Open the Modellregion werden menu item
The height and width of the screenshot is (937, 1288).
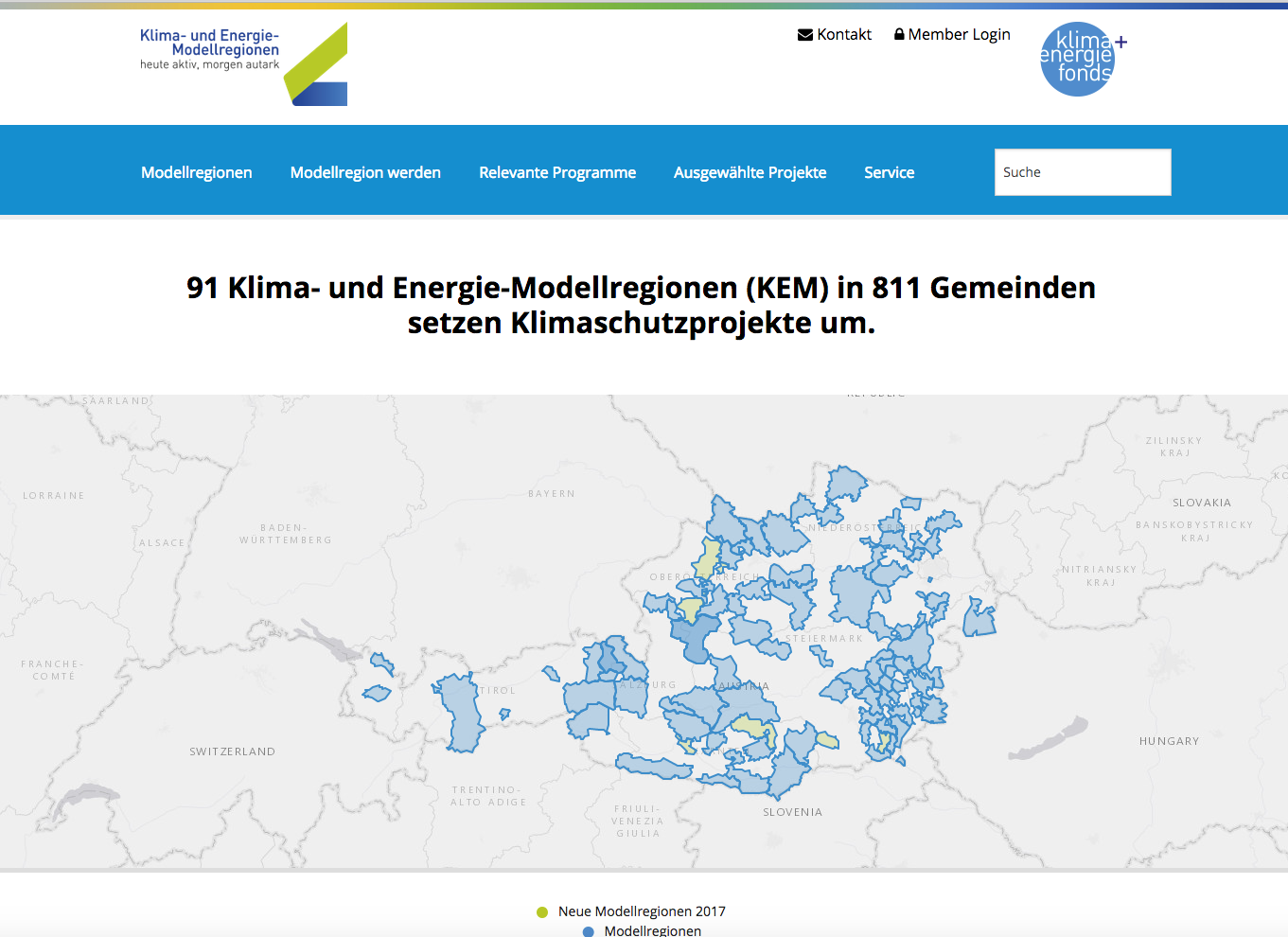point(365,172)
